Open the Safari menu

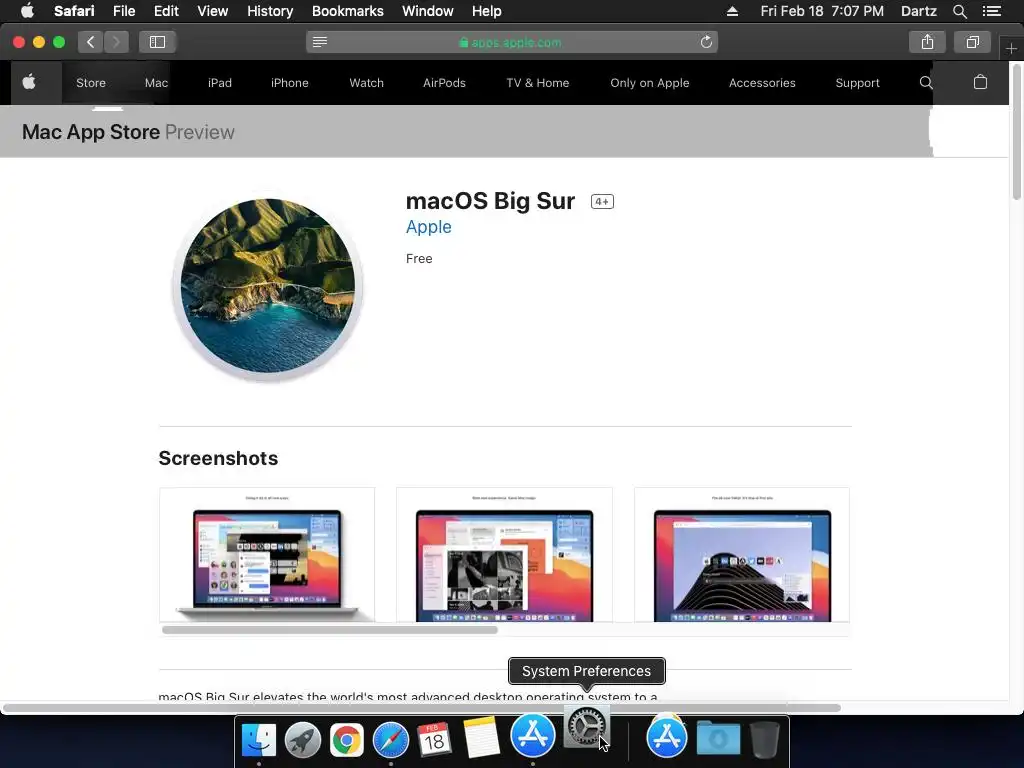pos(74,11)
